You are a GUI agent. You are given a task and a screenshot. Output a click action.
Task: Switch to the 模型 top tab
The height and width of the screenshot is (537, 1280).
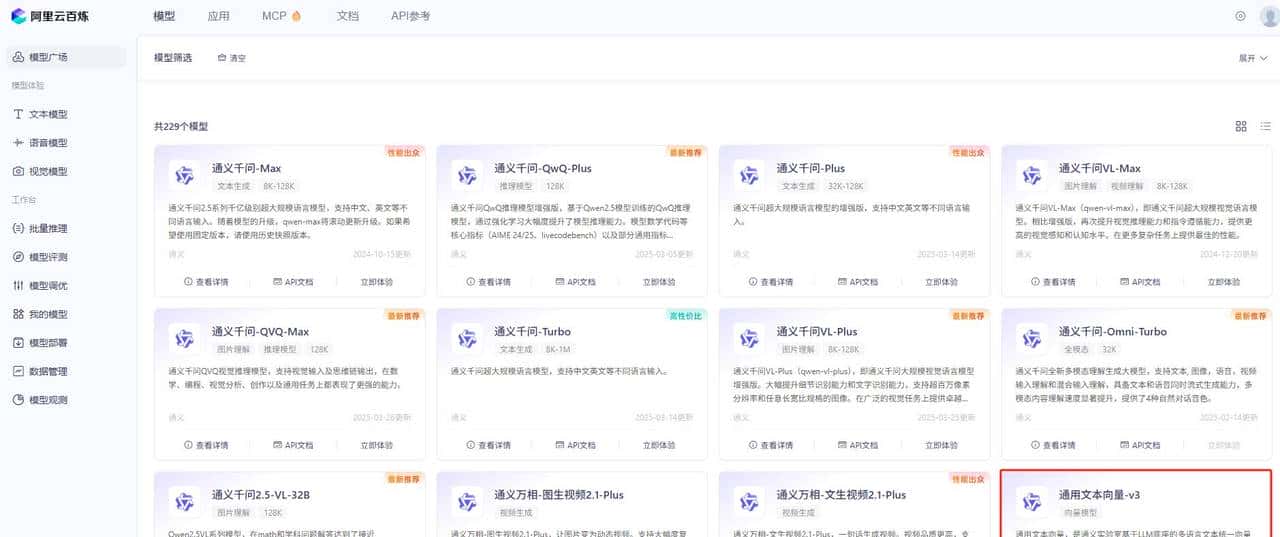click(x=165, y=16)
